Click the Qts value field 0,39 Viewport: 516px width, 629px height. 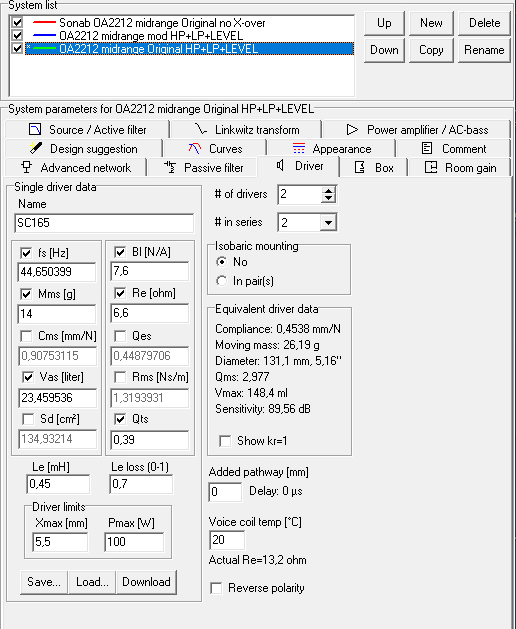[x=150, y=440]
